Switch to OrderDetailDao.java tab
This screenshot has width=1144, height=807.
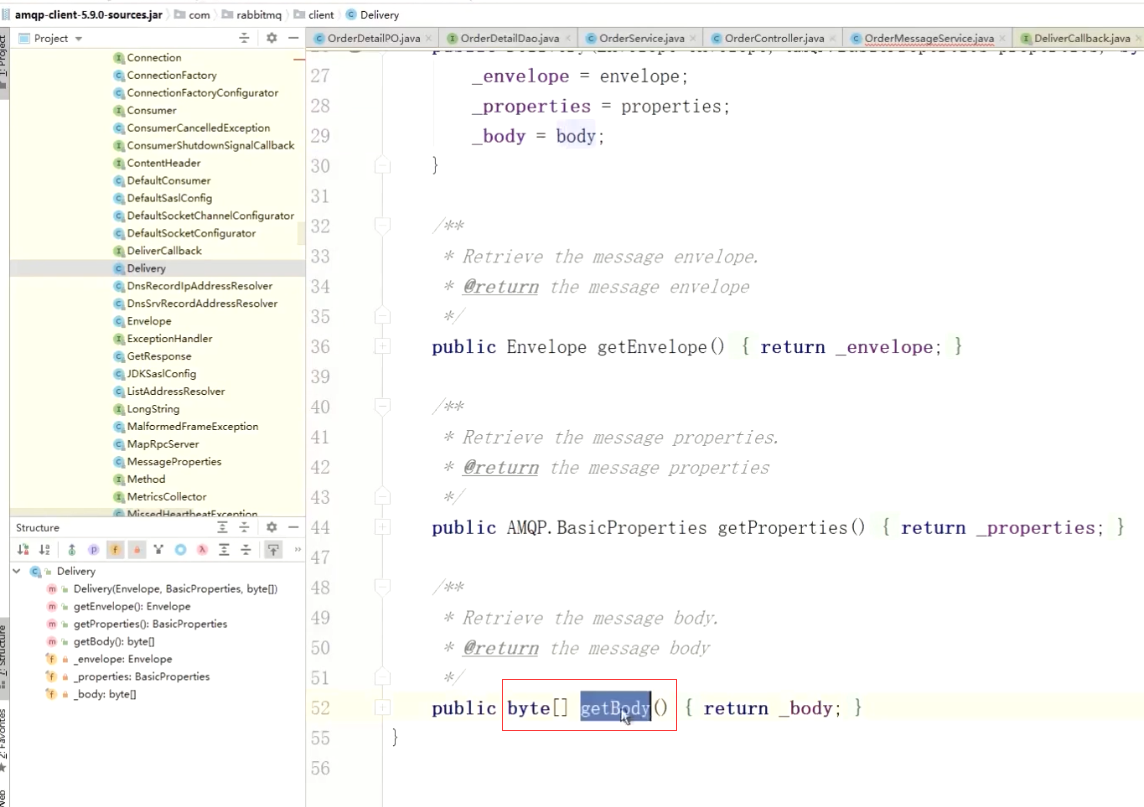click(509, 38)
